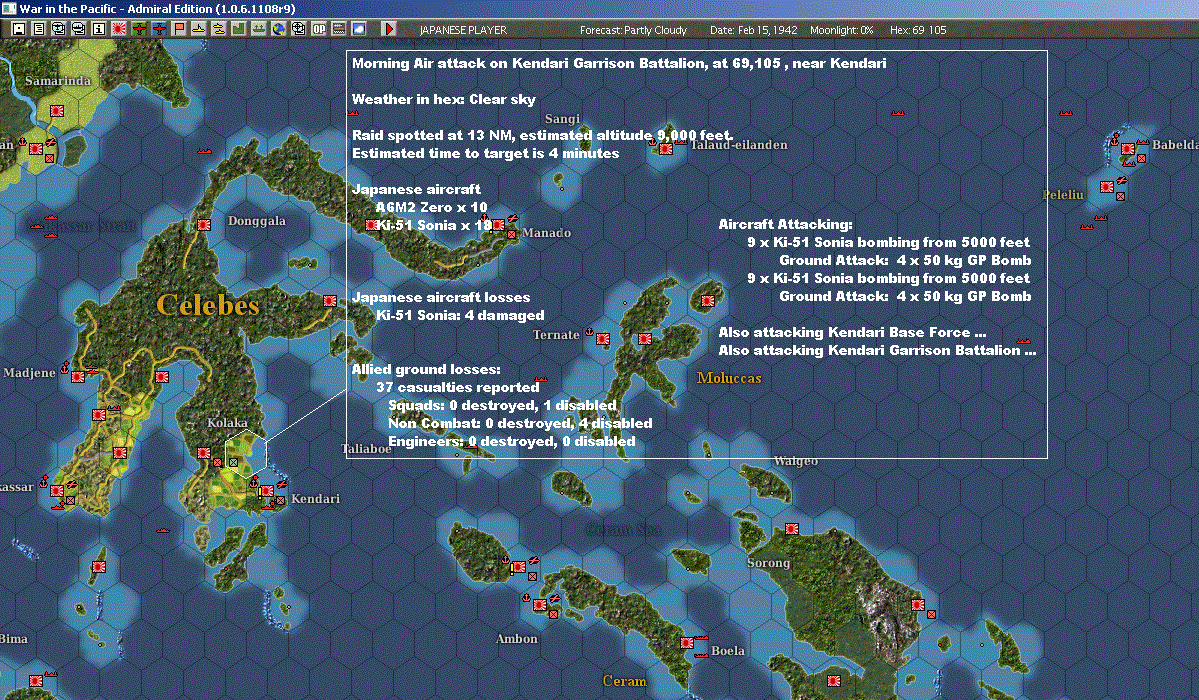
Task: Click the two yellow ships toolbar icon
Action: [x=219, y=29]
